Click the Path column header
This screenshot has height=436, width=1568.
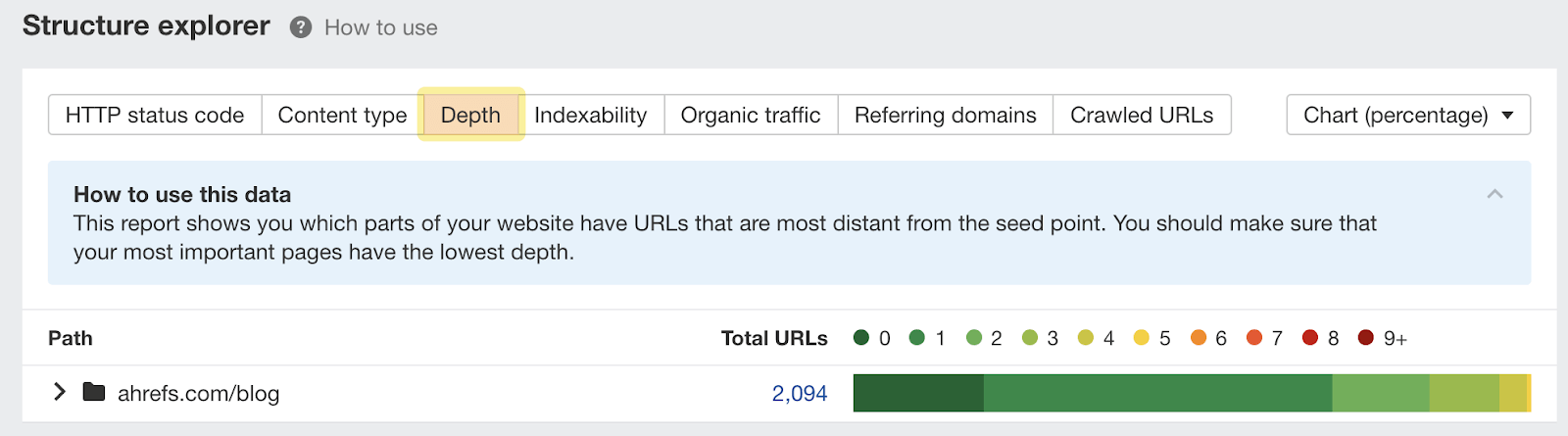(x=71, y=338)
